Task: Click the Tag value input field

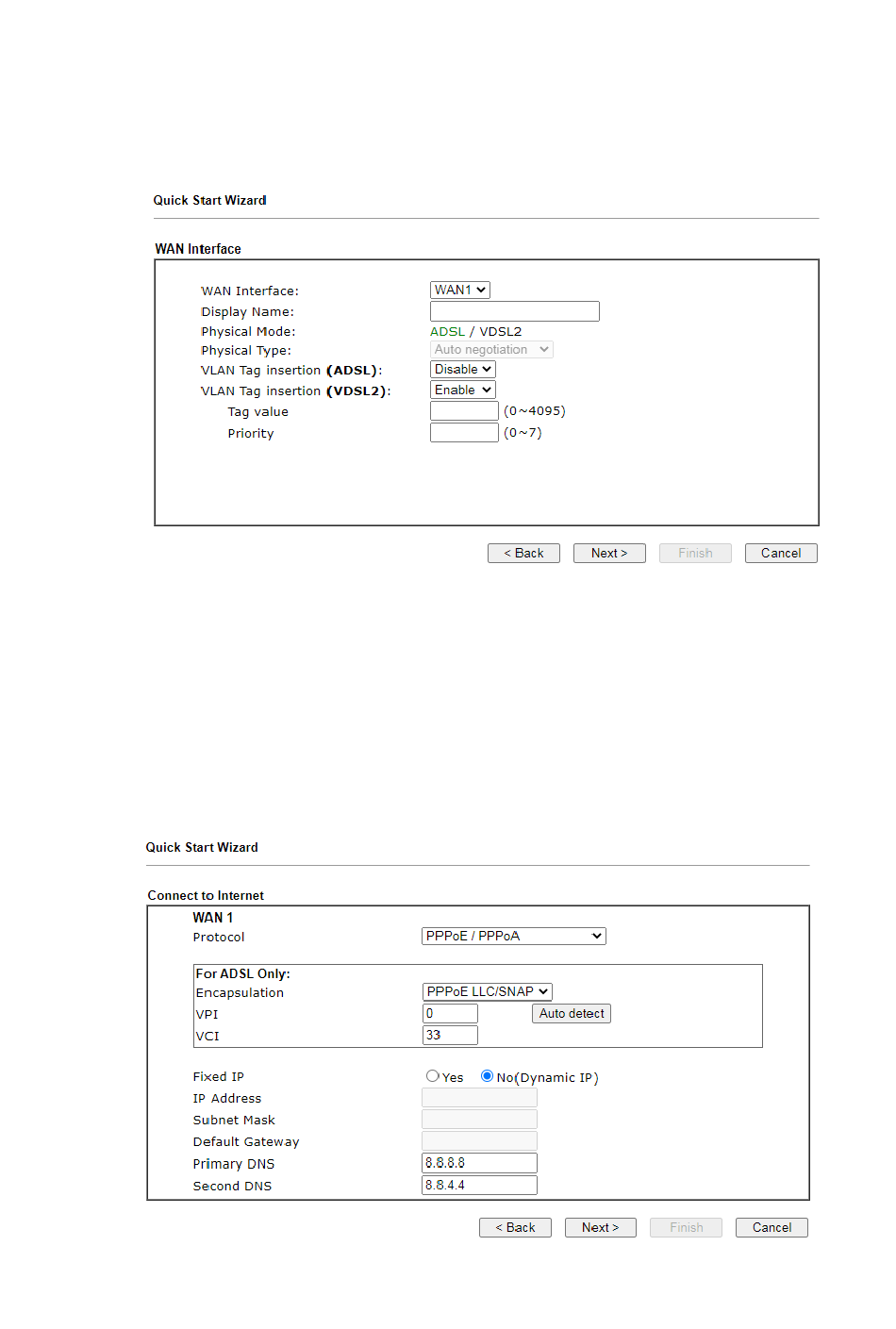Action: click(x=464, y=410)
